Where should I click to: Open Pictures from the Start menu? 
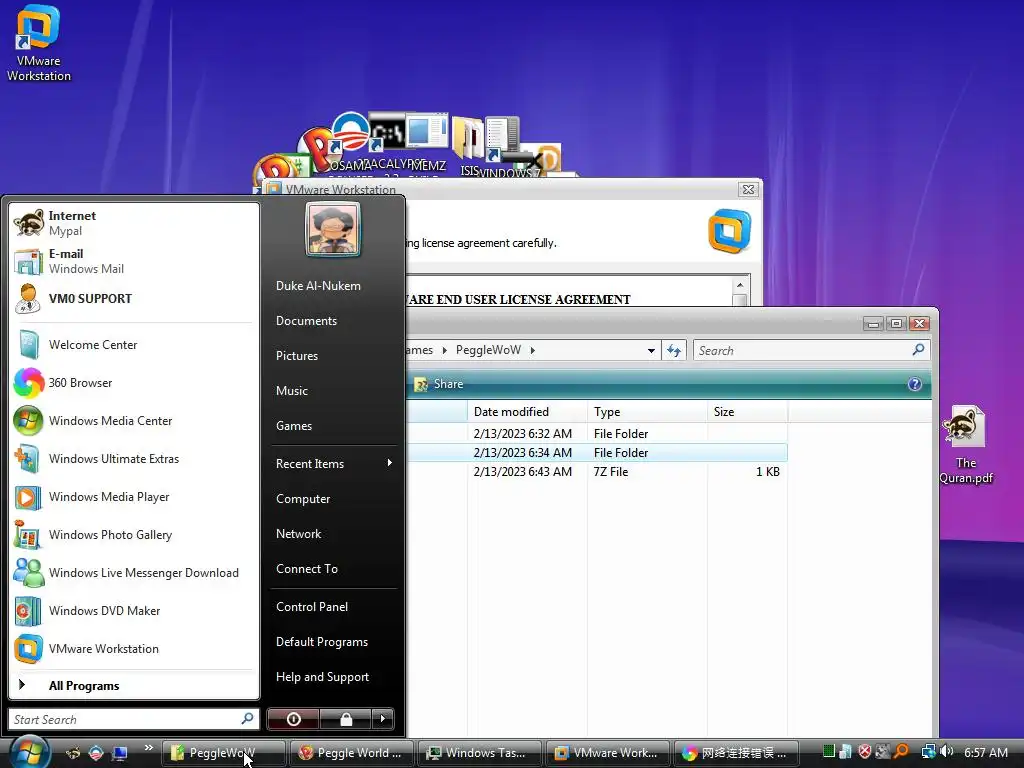(333, 356)
